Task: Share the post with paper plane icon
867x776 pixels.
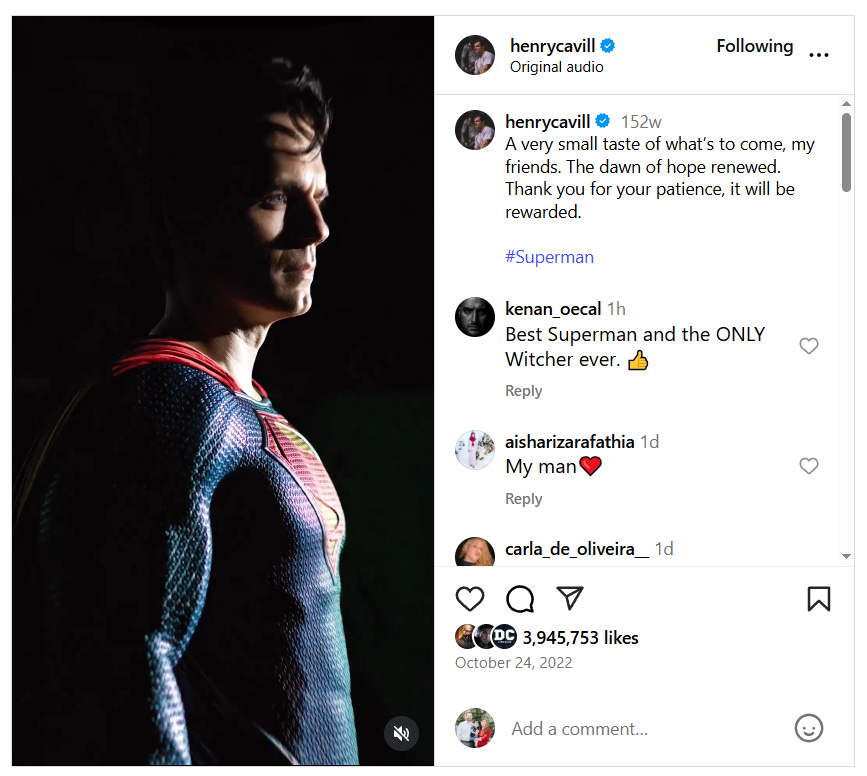Action: pos(570,598)
